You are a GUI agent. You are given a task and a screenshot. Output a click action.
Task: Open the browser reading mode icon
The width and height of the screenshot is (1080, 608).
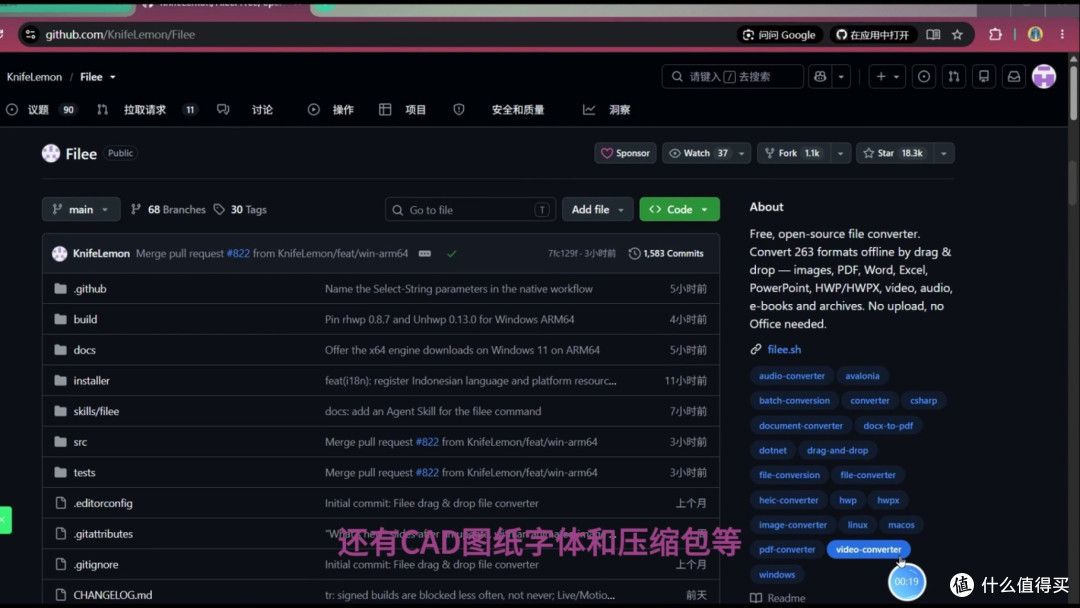coord(933,34)
